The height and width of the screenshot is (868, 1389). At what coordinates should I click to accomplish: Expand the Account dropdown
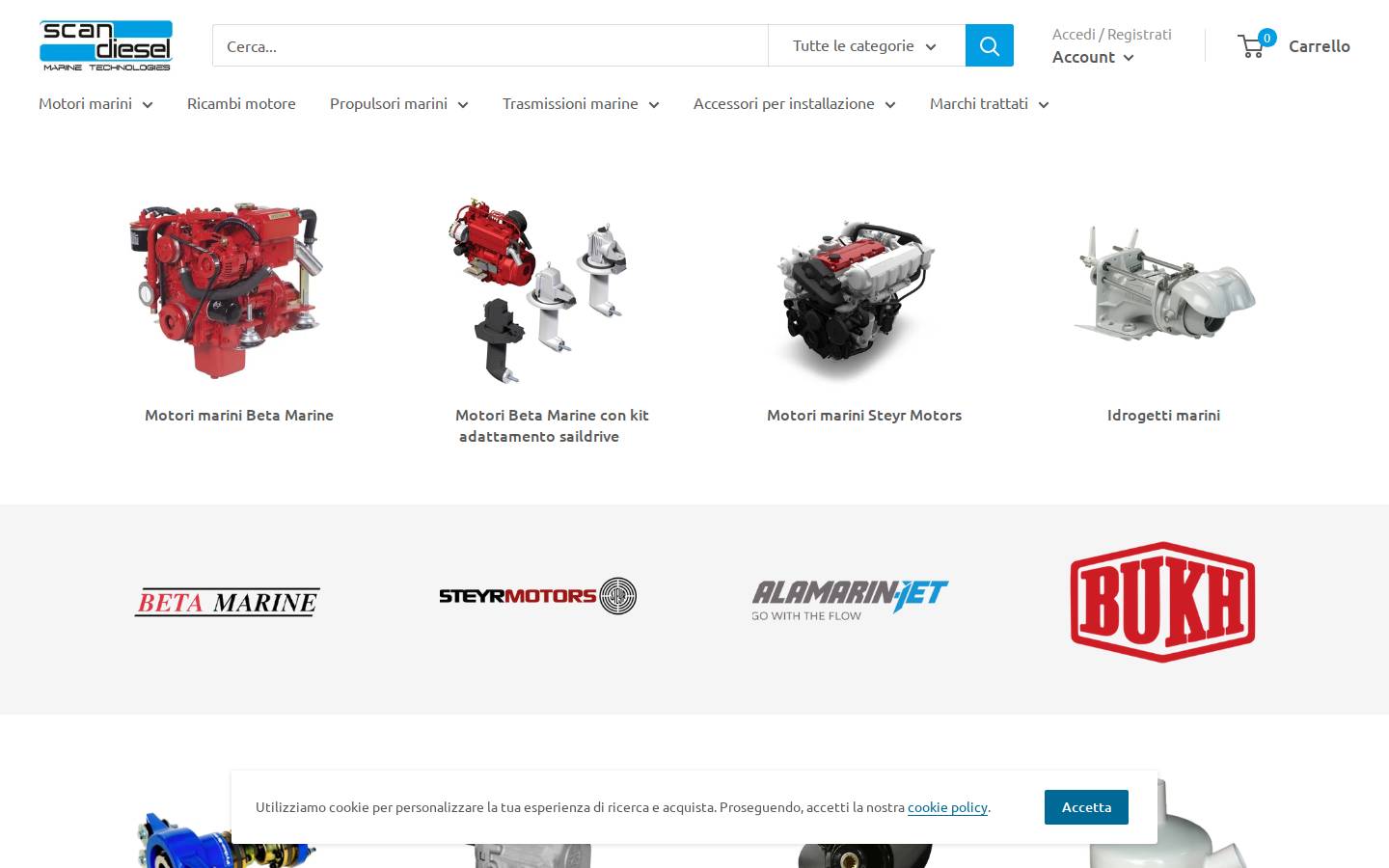pos(1093,57)
